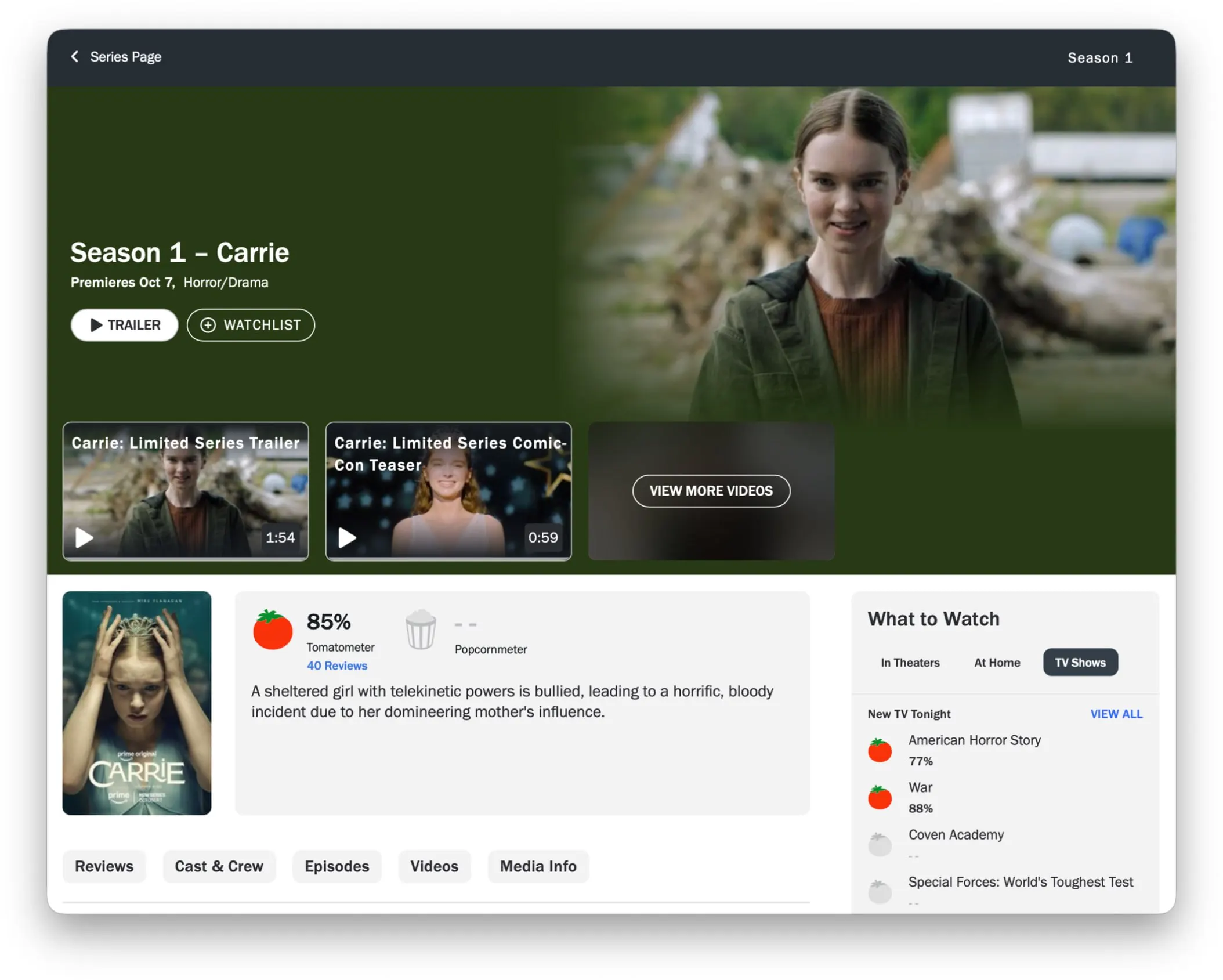1223x980 pixels.
Task: Click the Horror/Drama genre text
Action: click(x=226, y=283)
